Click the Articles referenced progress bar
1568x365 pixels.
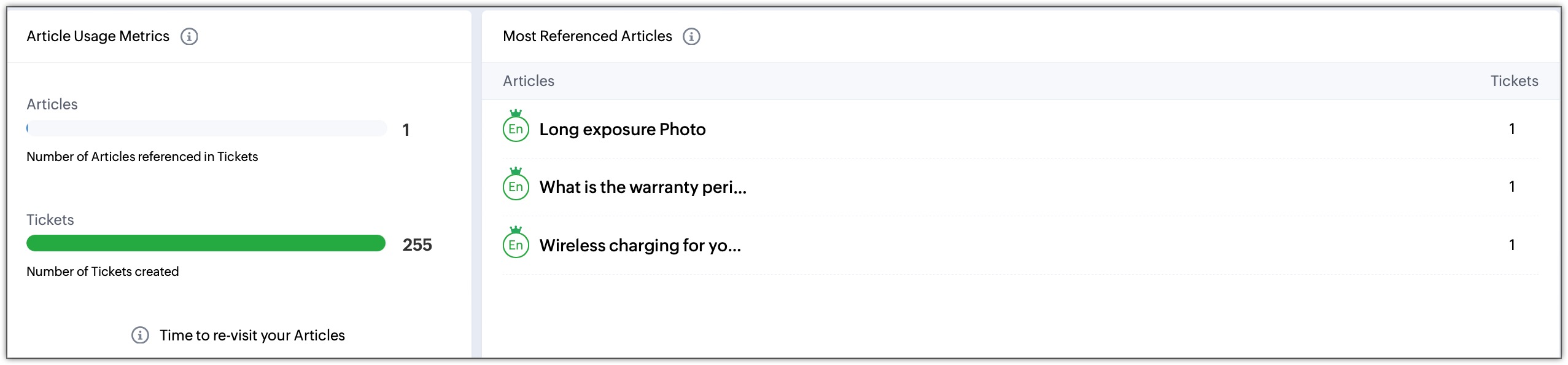tap(206, 128)
